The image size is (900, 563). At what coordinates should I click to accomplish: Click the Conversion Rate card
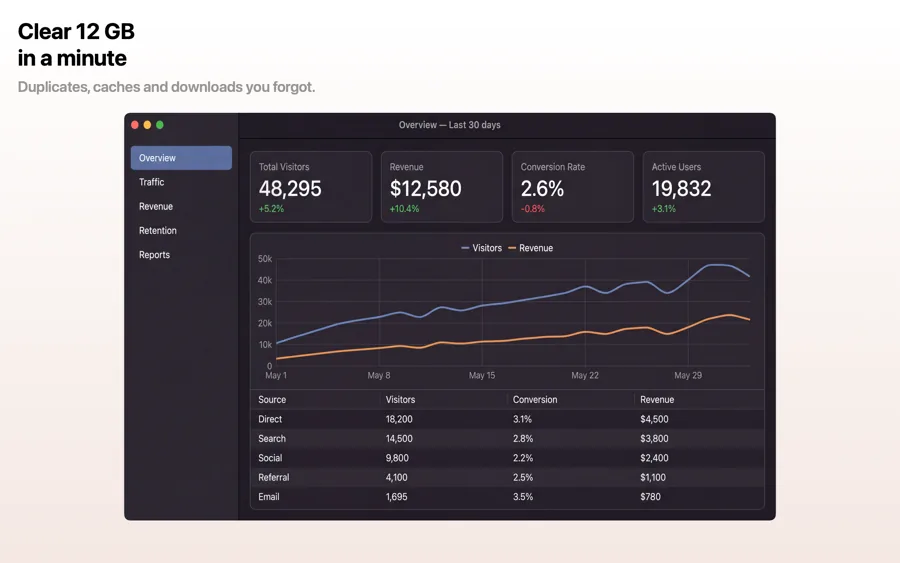coord(572,187)
